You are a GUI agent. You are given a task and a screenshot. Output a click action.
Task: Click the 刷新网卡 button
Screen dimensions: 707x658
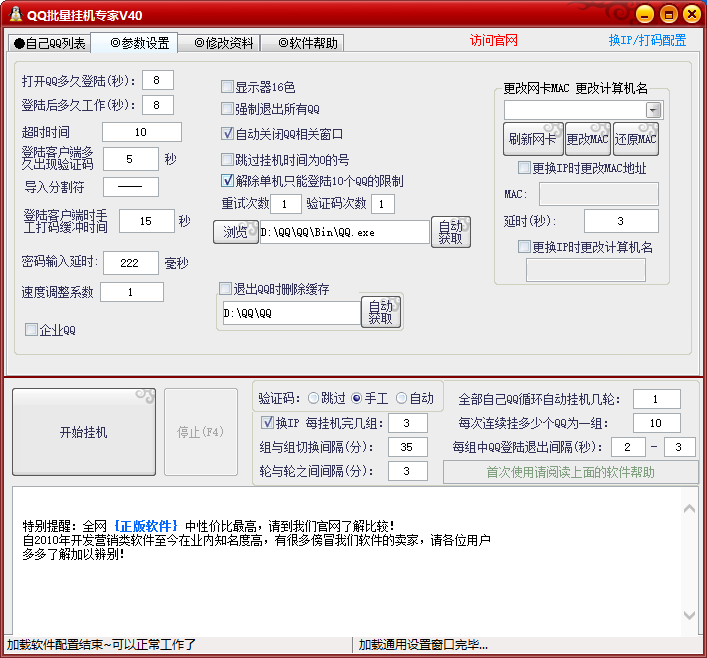tap(533, 139)
